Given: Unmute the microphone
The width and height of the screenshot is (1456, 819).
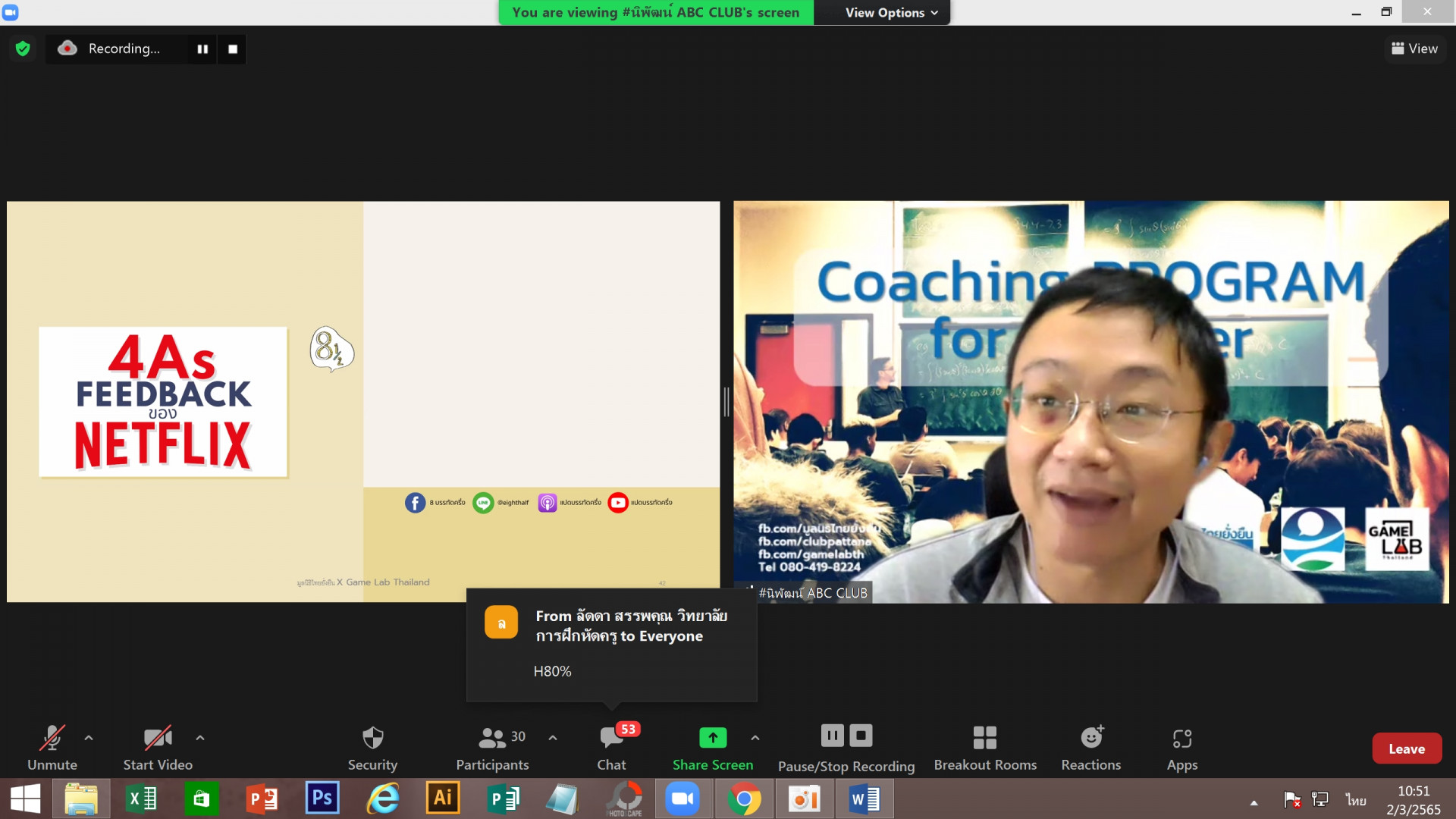Looking at the screenshot, I should point(52,748).
